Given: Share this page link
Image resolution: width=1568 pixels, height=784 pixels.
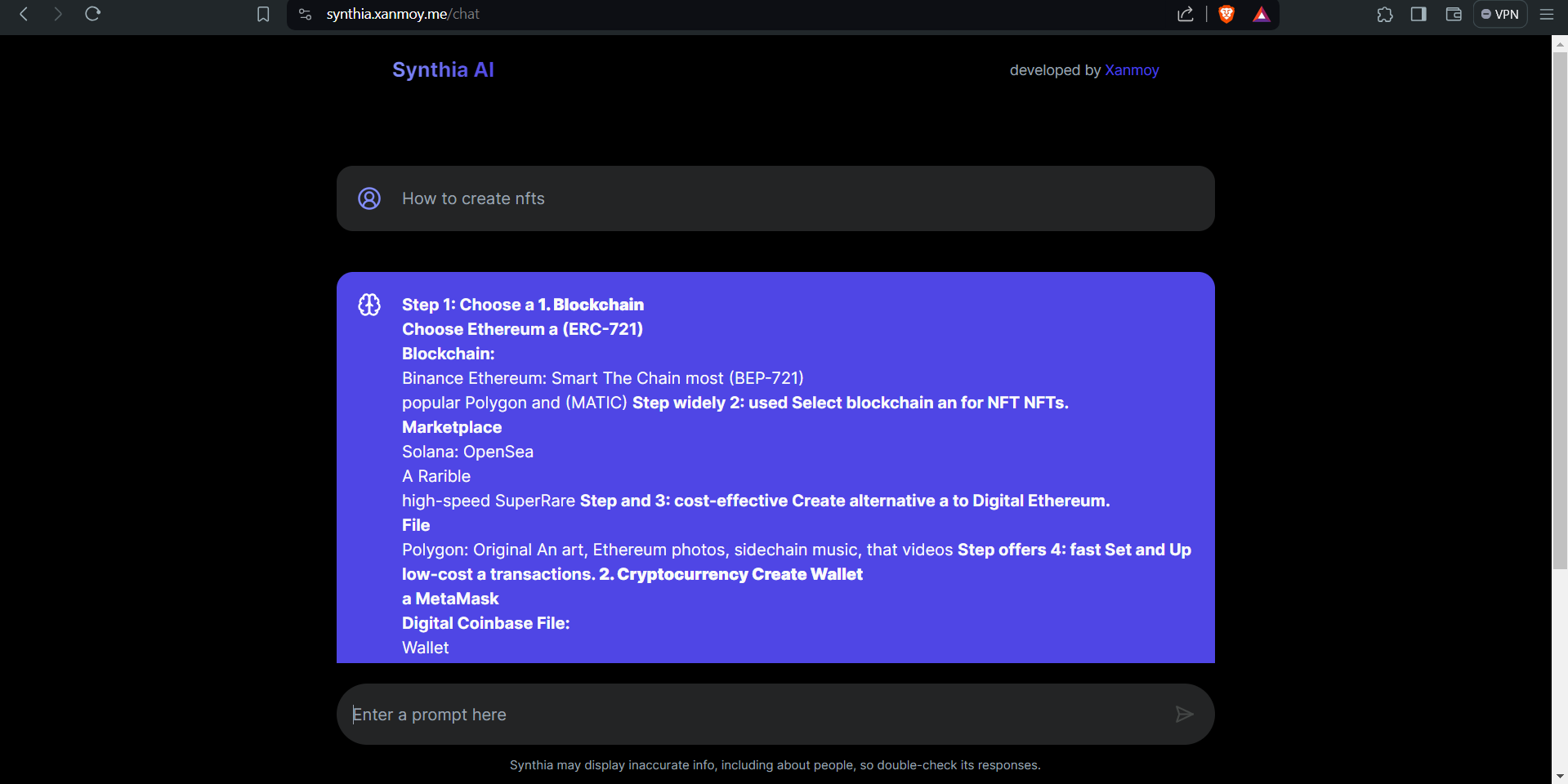Looking at the screenshot, I should click(1186, 14).
